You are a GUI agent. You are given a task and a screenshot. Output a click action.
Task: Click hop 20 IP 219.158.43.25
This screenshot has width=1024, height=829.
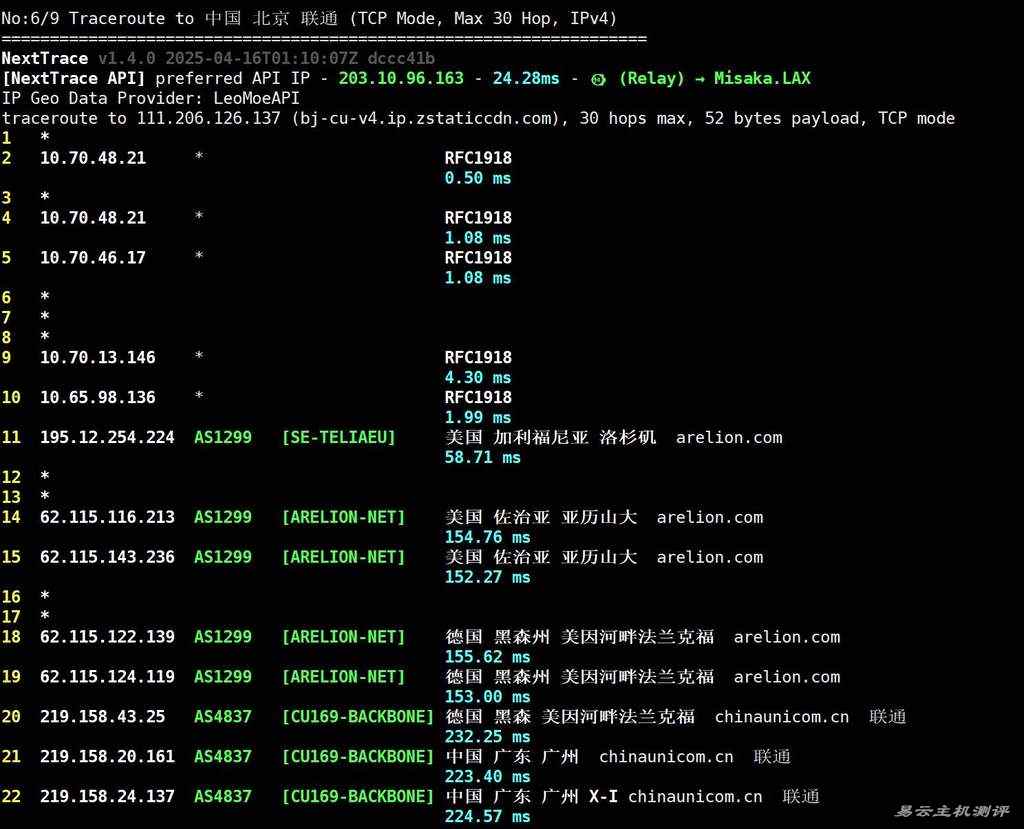point(103,716)
